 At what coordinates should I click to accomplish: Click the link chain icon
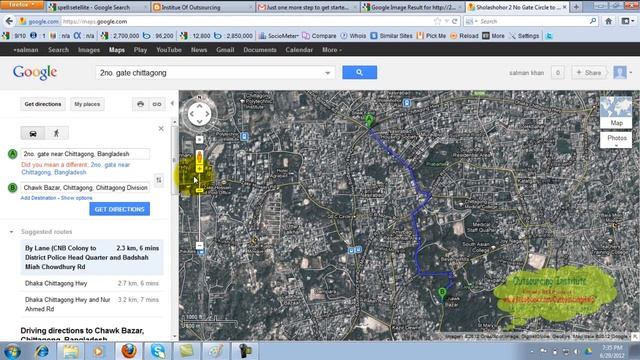coord(157,104)
